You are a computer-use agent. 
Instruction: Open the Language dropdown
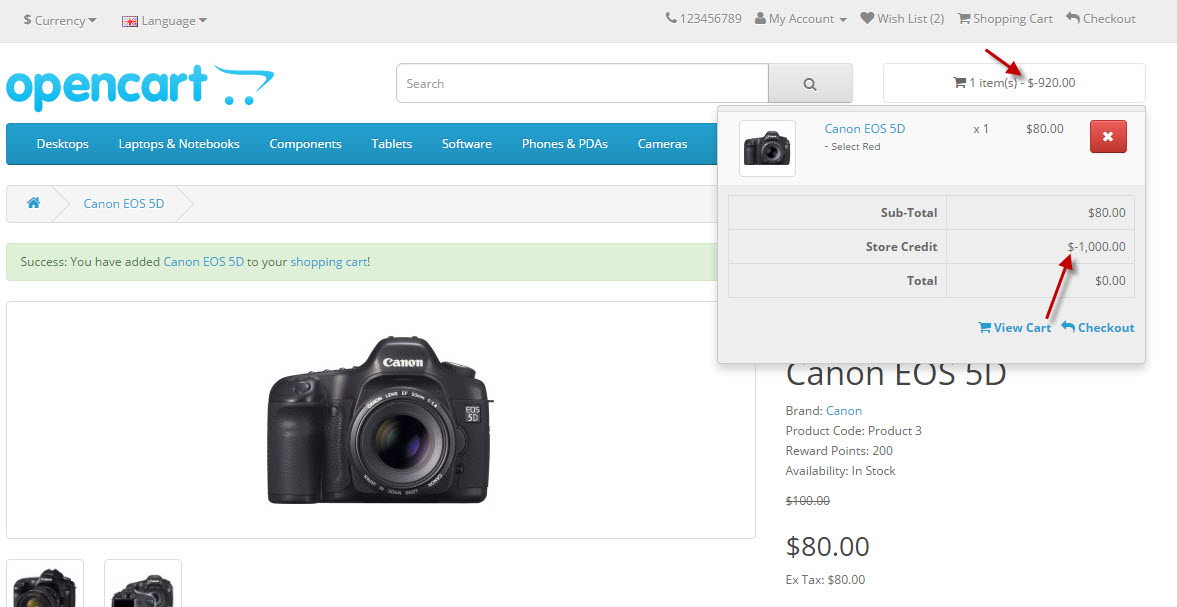164,21
